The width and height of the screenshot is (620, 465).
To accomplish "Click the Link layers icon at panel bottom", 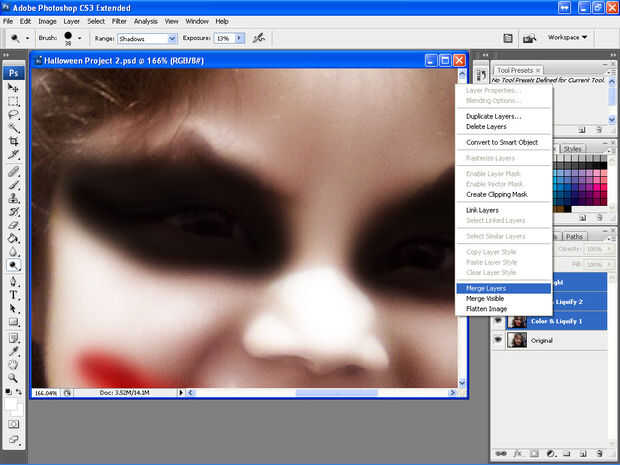I will pos(501,453).
